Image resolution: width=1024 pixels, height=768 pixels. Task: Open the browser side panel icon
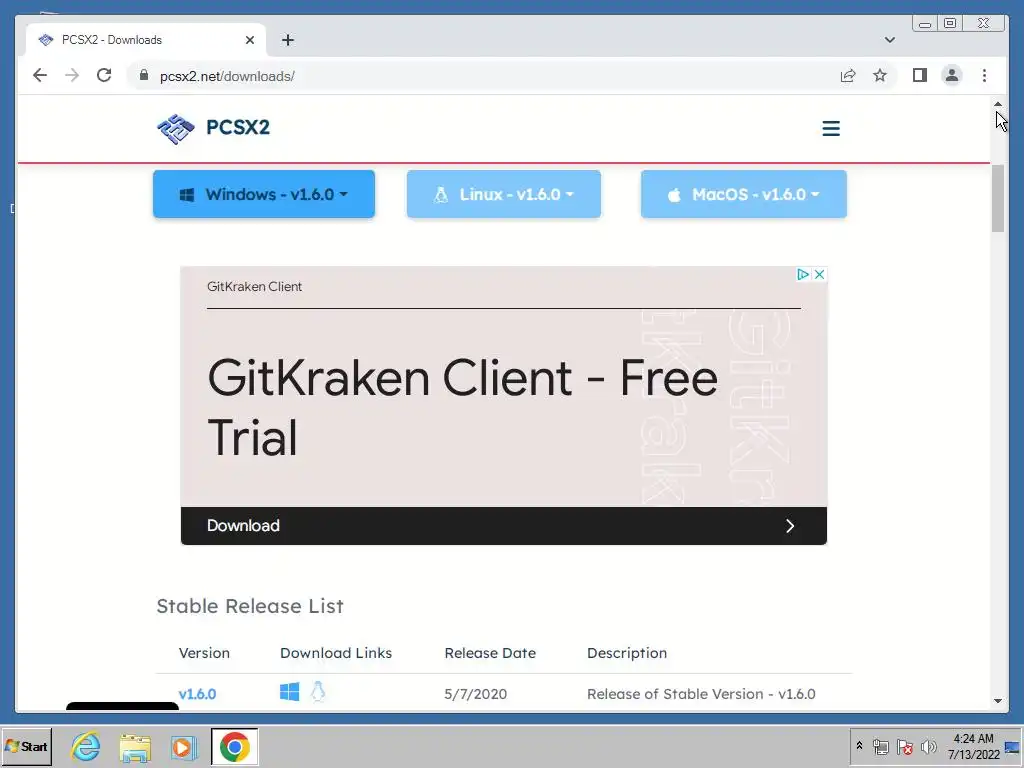pos(920,76)
